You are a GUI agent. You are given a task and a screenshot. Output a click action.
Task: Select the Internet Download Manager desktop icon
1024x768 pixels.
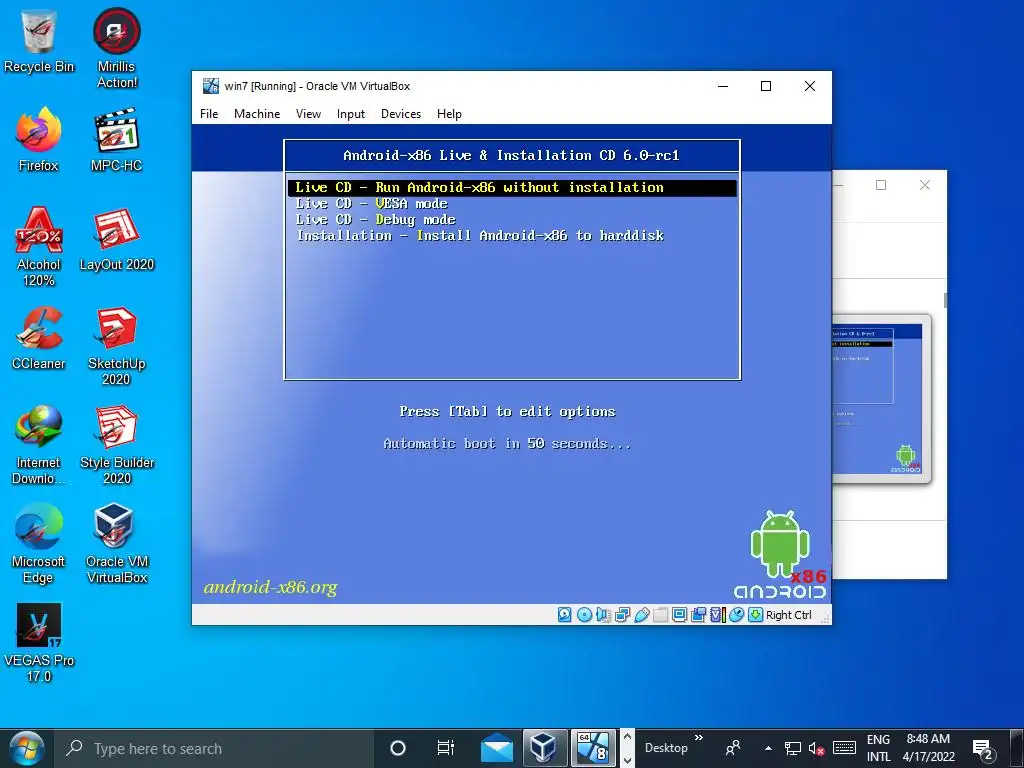[x=39, y=445]
